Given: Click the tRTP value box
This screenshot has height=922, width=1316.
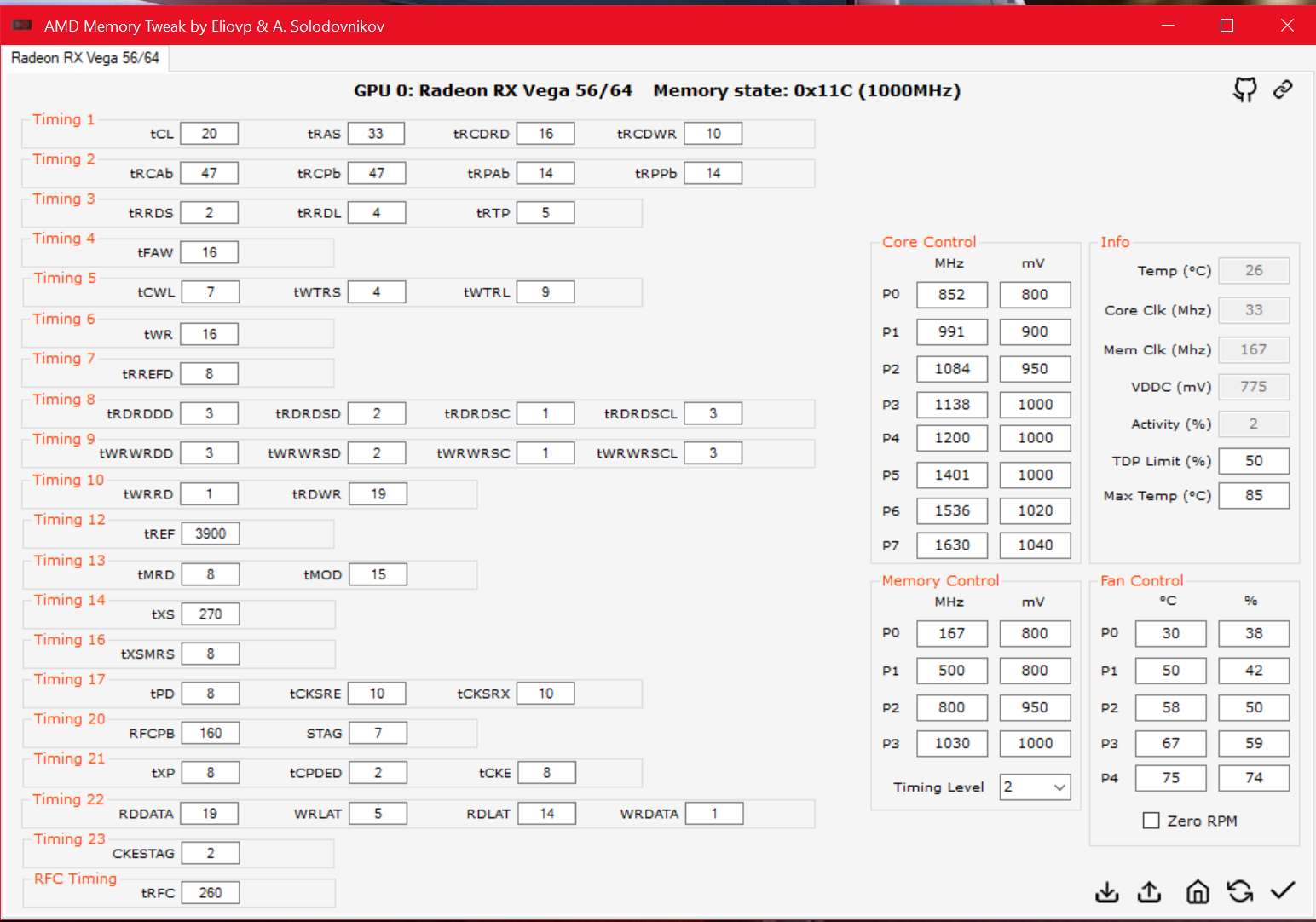Looking at the screenshot, I should pyautogui.click(x=545, y=213).
